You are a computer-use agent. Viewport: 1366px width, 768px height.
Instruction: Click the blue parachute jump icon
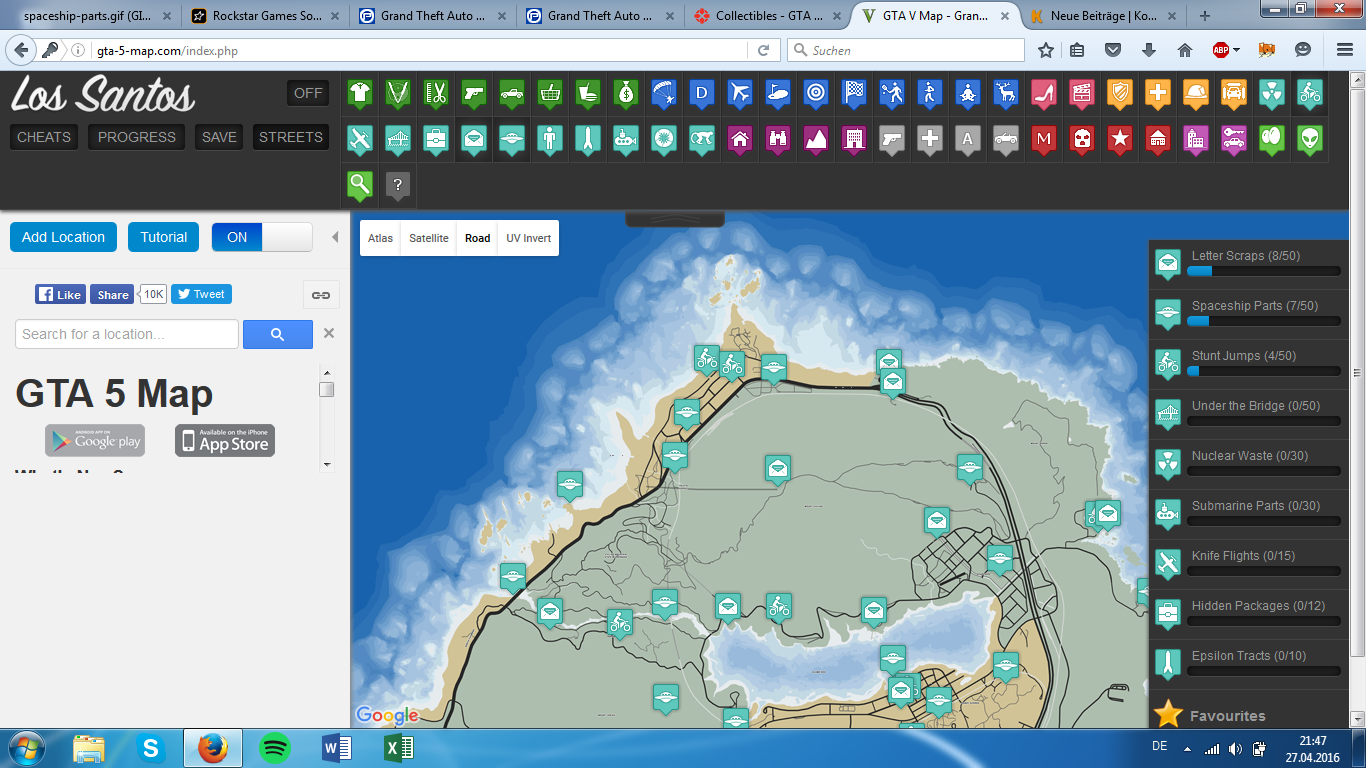tap(663, 94)
